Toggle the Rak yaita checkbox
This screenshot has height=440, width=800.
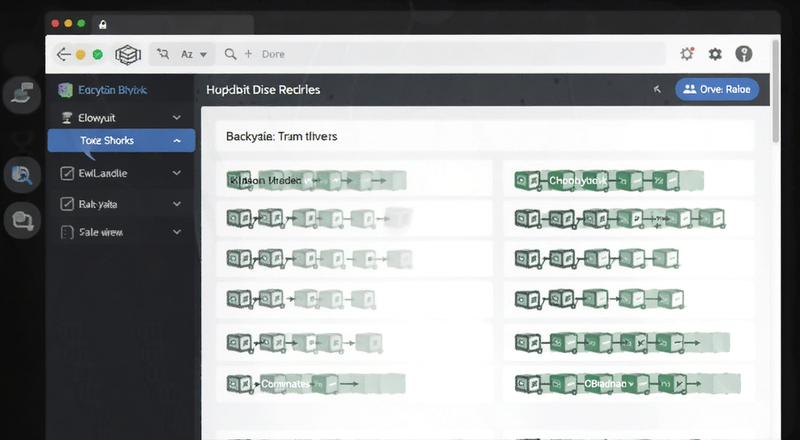coord(67,204)
